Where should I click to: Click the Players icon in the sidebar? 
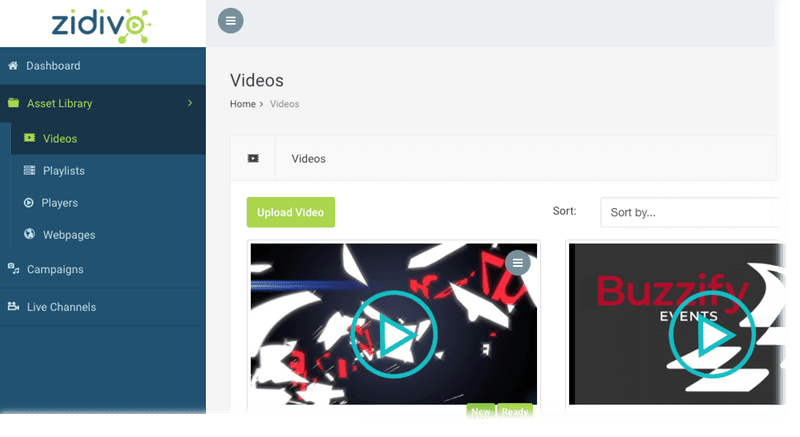[x=29, y=203]
